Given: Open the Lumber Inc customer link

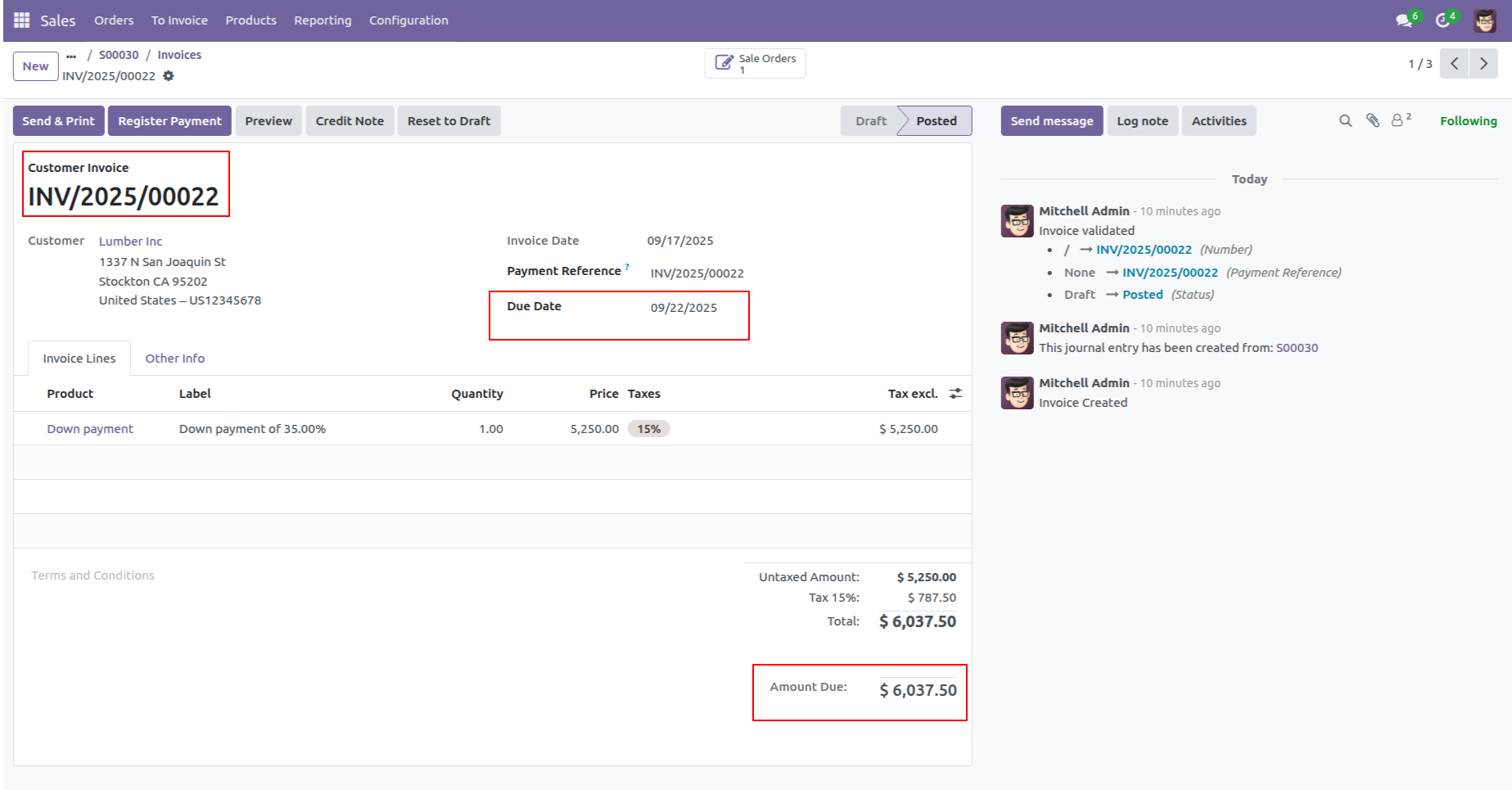Looking at the screenshot, I should click(130, 242).
